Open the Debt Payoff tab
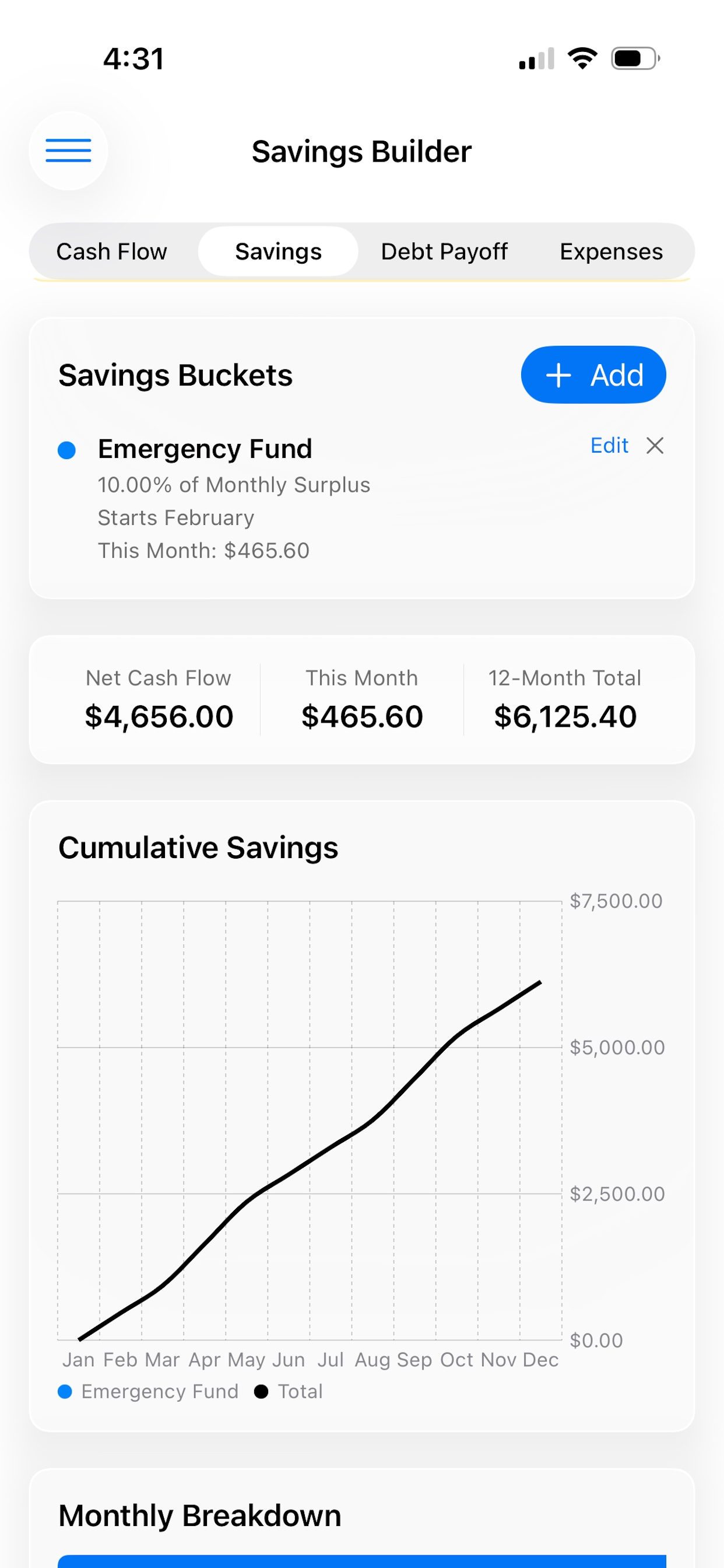This screenshot has height=1568, width=724. (444, 251)
